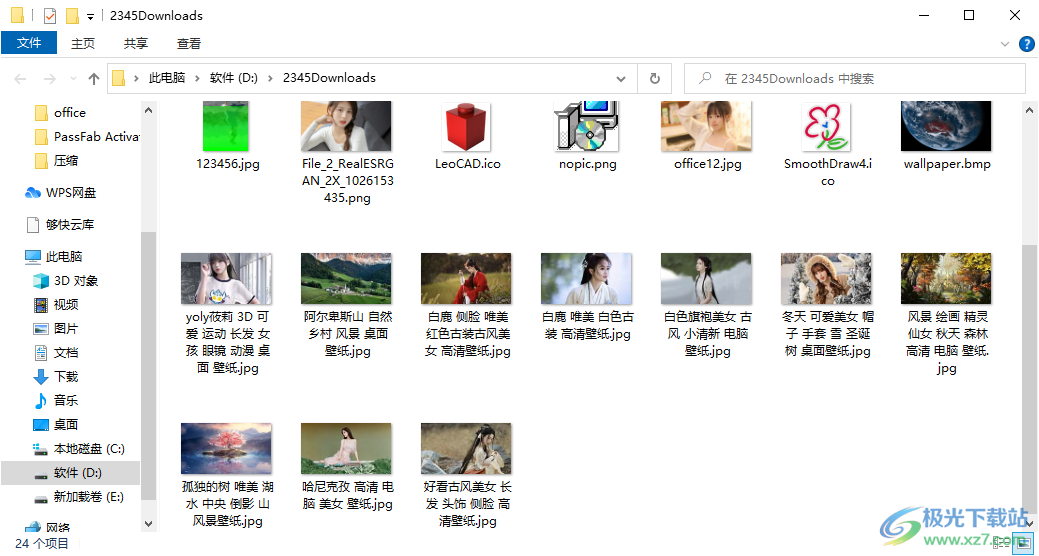1039x556 pixels.
Task: Switch to the 共享 ribbon tab
Action: (136, 44)
